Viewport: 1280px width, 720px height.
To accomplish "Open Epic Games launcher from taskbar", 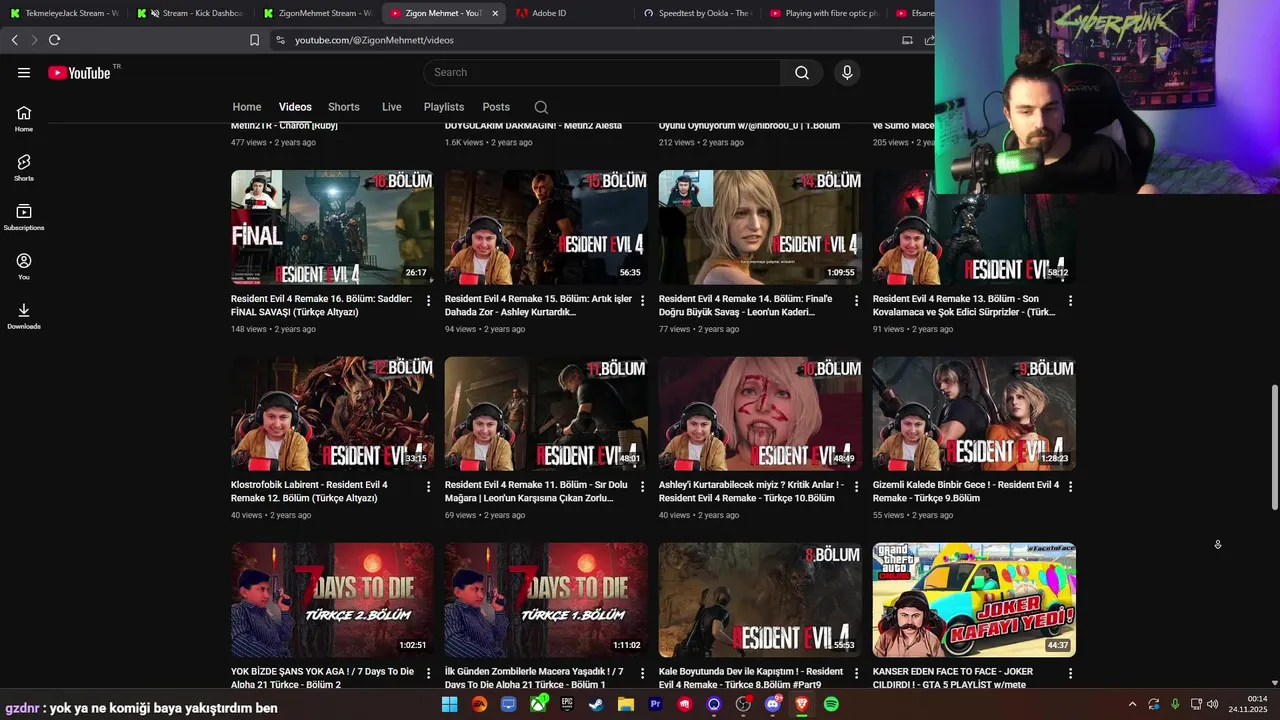I will point(567,704).
